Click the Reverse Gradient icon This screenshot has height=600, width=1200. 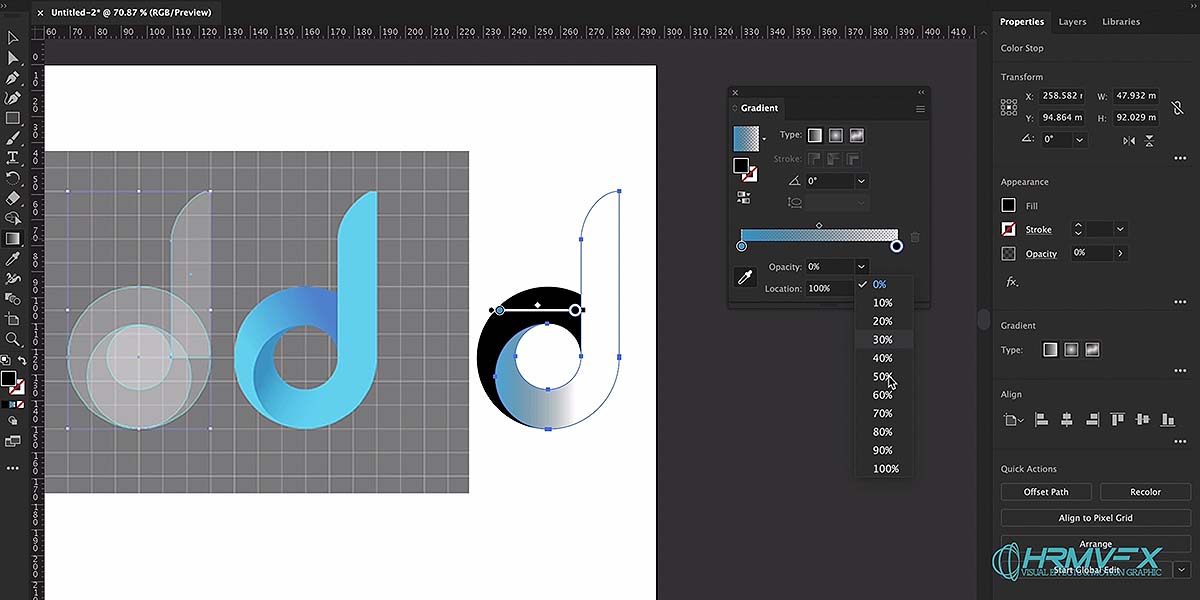(x=744, y=198)
